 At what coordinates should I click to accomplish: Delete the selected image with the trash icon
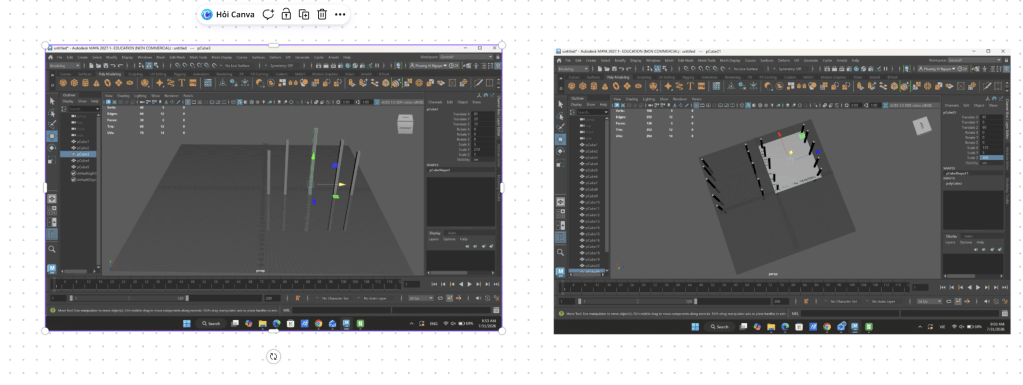[x=322, y=14]
